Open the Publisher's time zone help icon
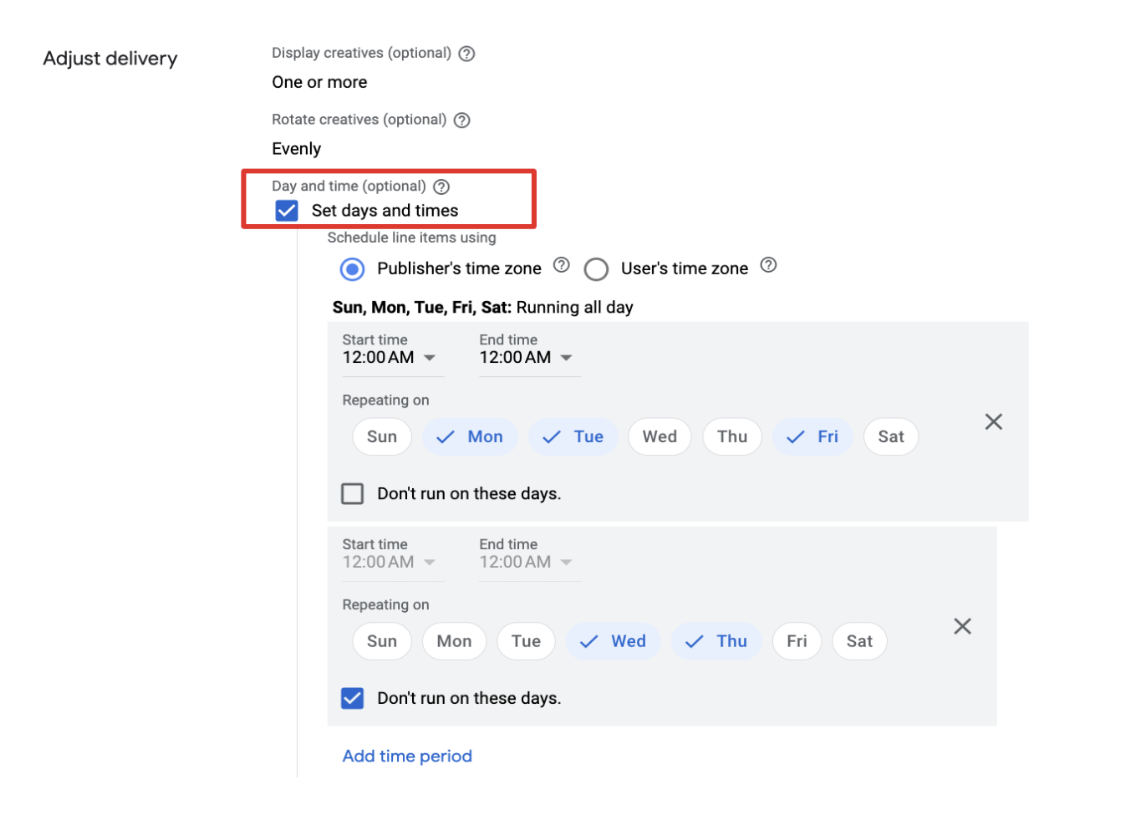Viewport: 1124px width, 816px height. pyautogui.click(x=561, y=266)
